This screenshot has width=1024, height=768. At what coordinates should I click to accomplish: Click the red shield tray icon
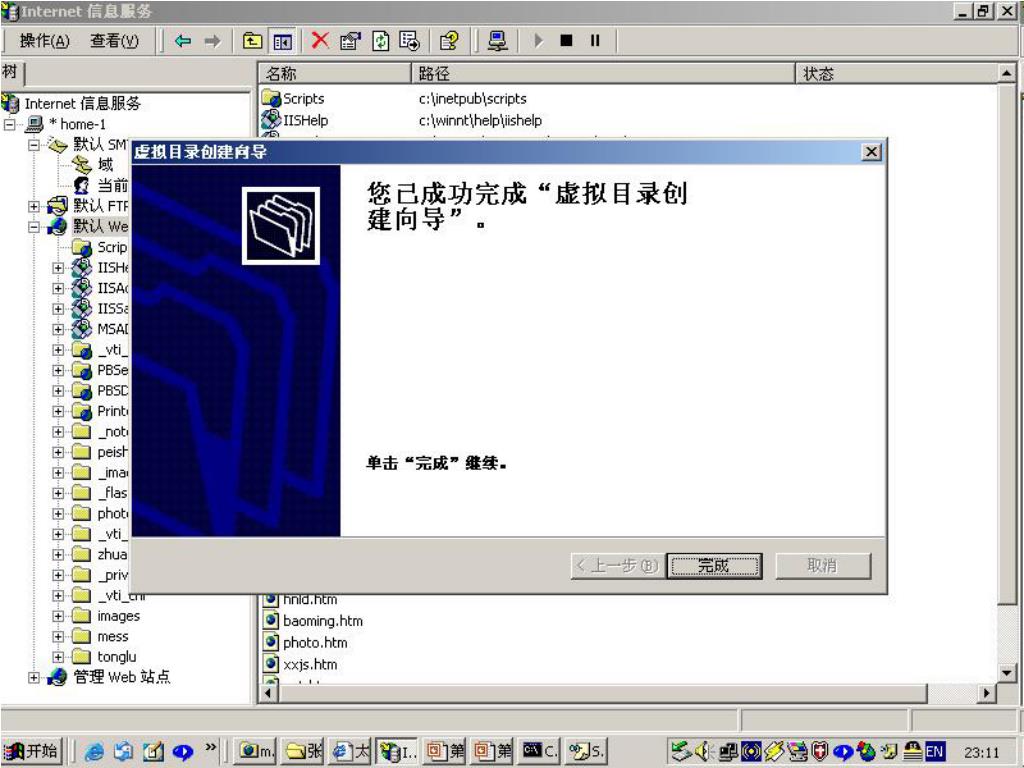(x=820, y=752)
